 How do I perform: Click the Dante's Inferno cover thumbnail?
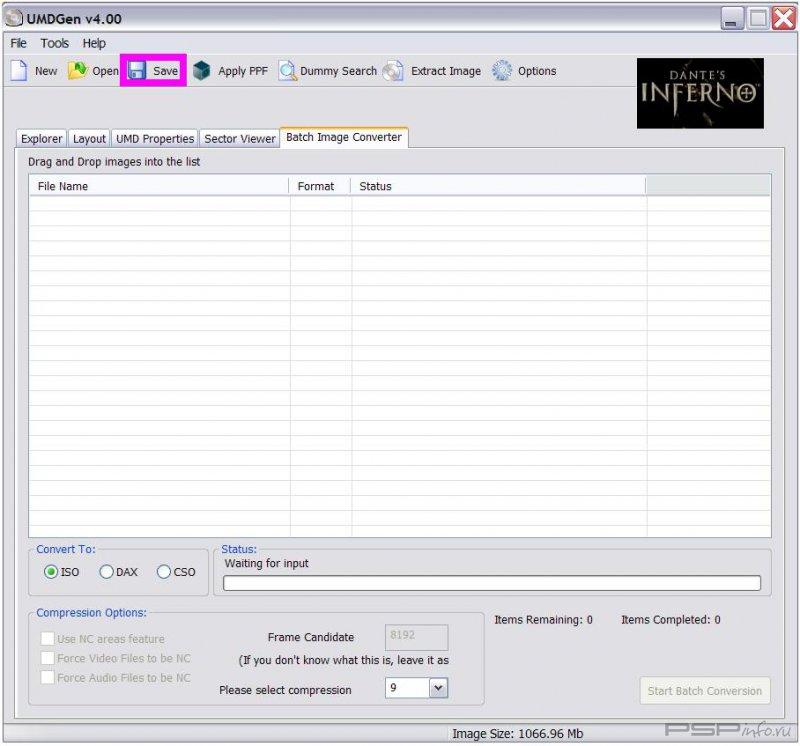tap(700, 93)
